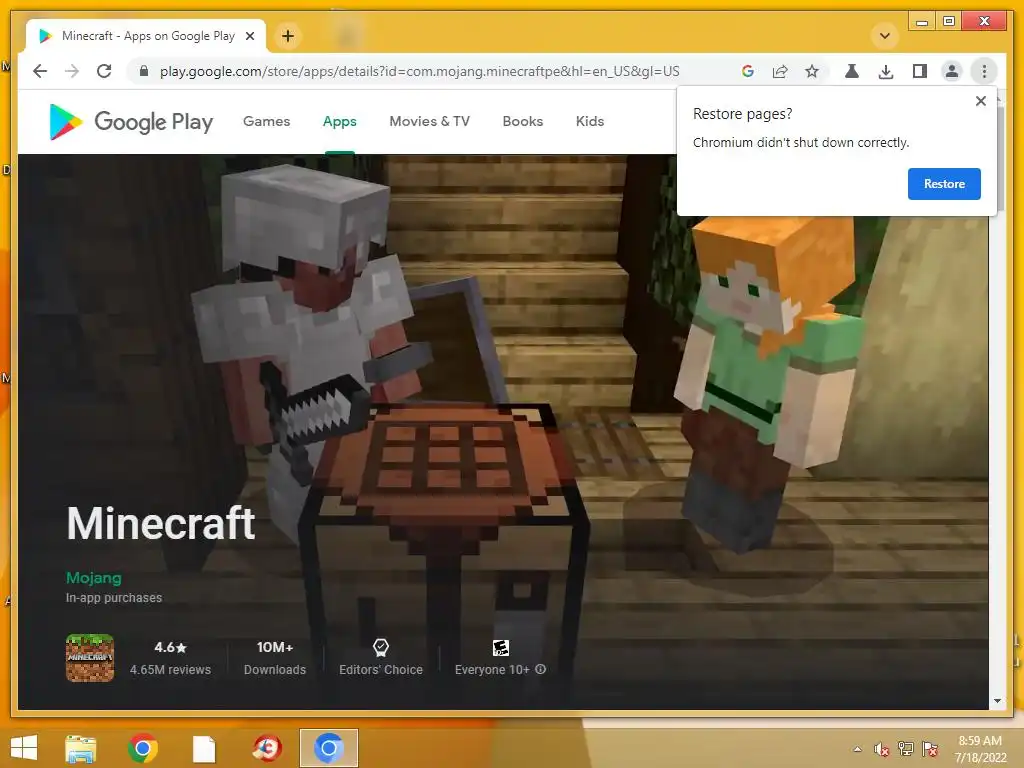
Task: Go back to the previous page
Action: click(40, 71)
